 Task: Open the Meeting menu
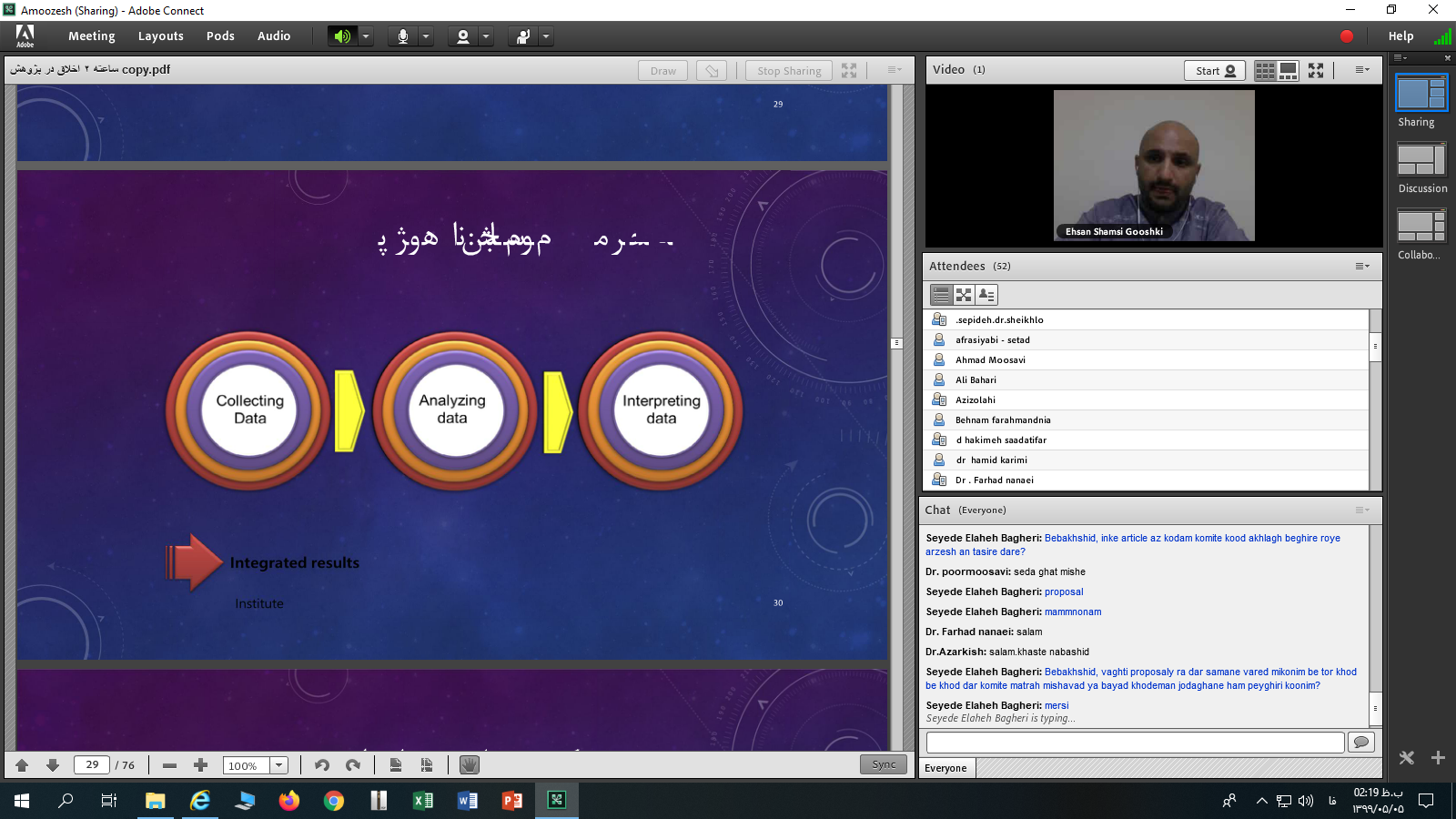point(92,36)
